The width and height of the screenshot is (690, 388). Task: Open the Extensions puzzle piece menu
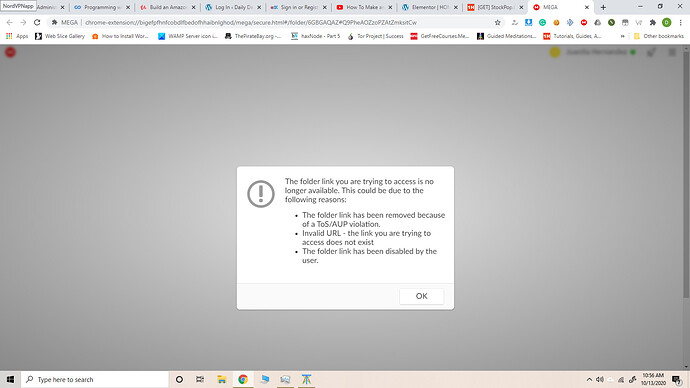tap(653, 22)
